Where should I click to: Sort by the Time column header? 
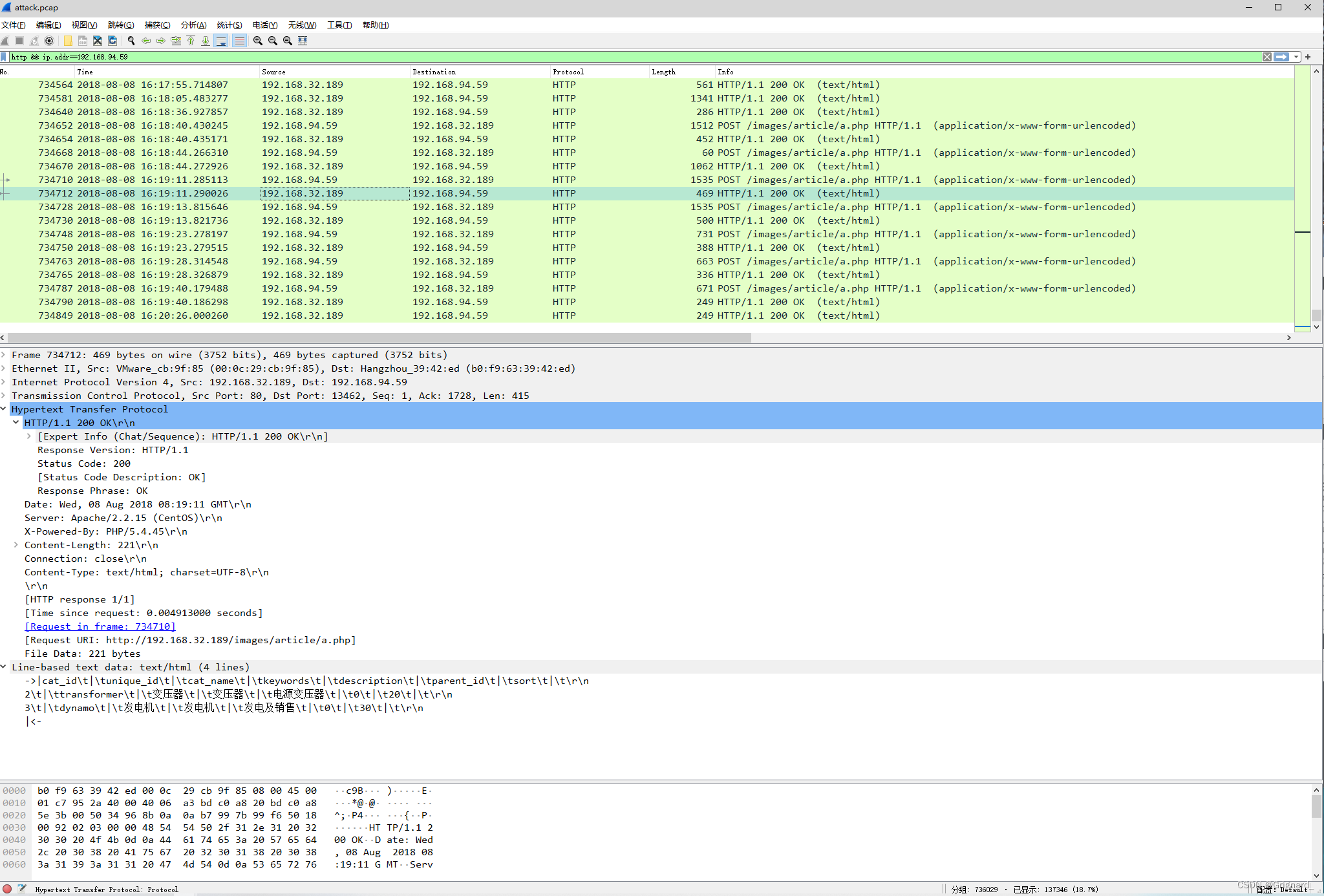[x=167, y=72]
